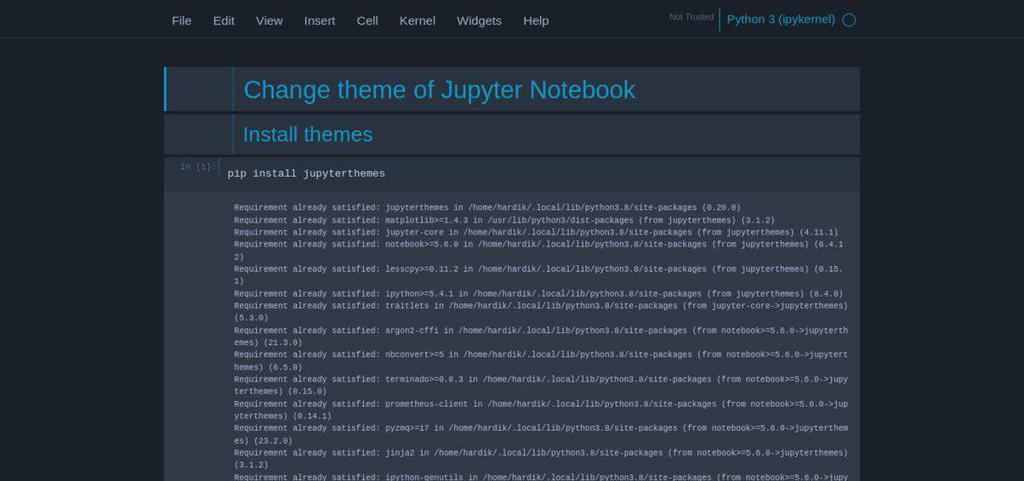The image size is (1024, 481).
Task: Open the Widgets menu
Action: pos(479,21)
